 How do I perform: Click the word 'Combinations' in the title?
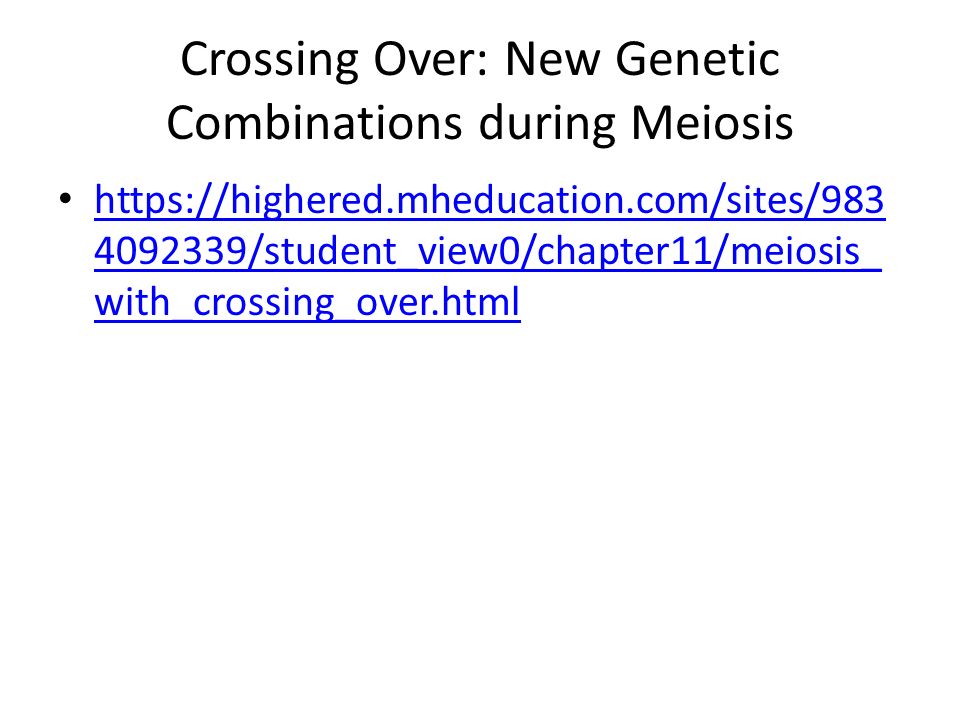pos(314,123)
